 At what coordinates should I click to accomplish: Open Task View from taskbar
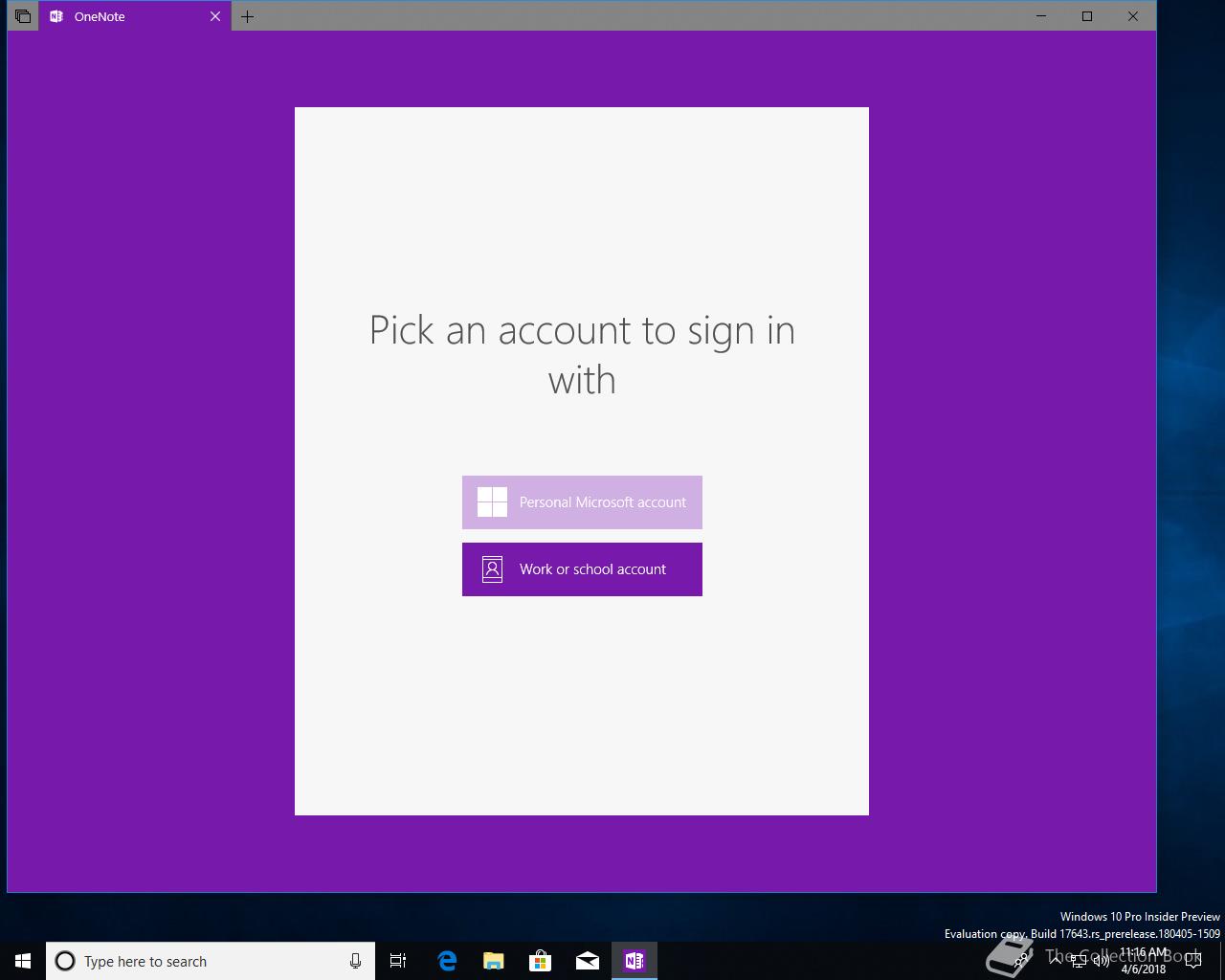point(398,961)
